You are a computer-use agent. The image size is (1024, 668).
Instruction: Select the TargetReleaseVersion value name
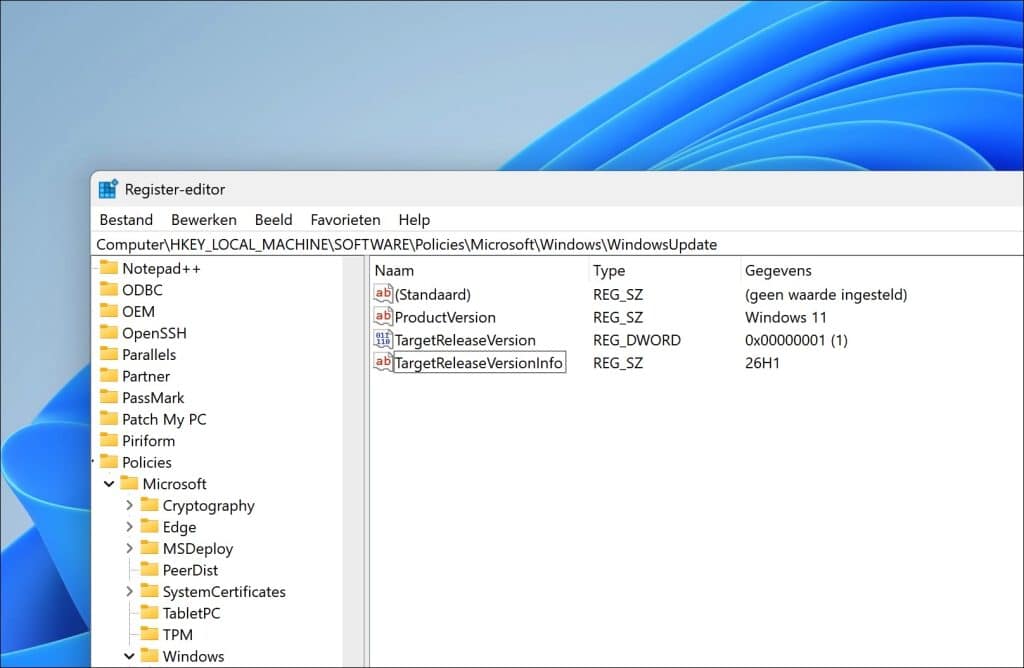pyautogui.click(x=465, y=340)
